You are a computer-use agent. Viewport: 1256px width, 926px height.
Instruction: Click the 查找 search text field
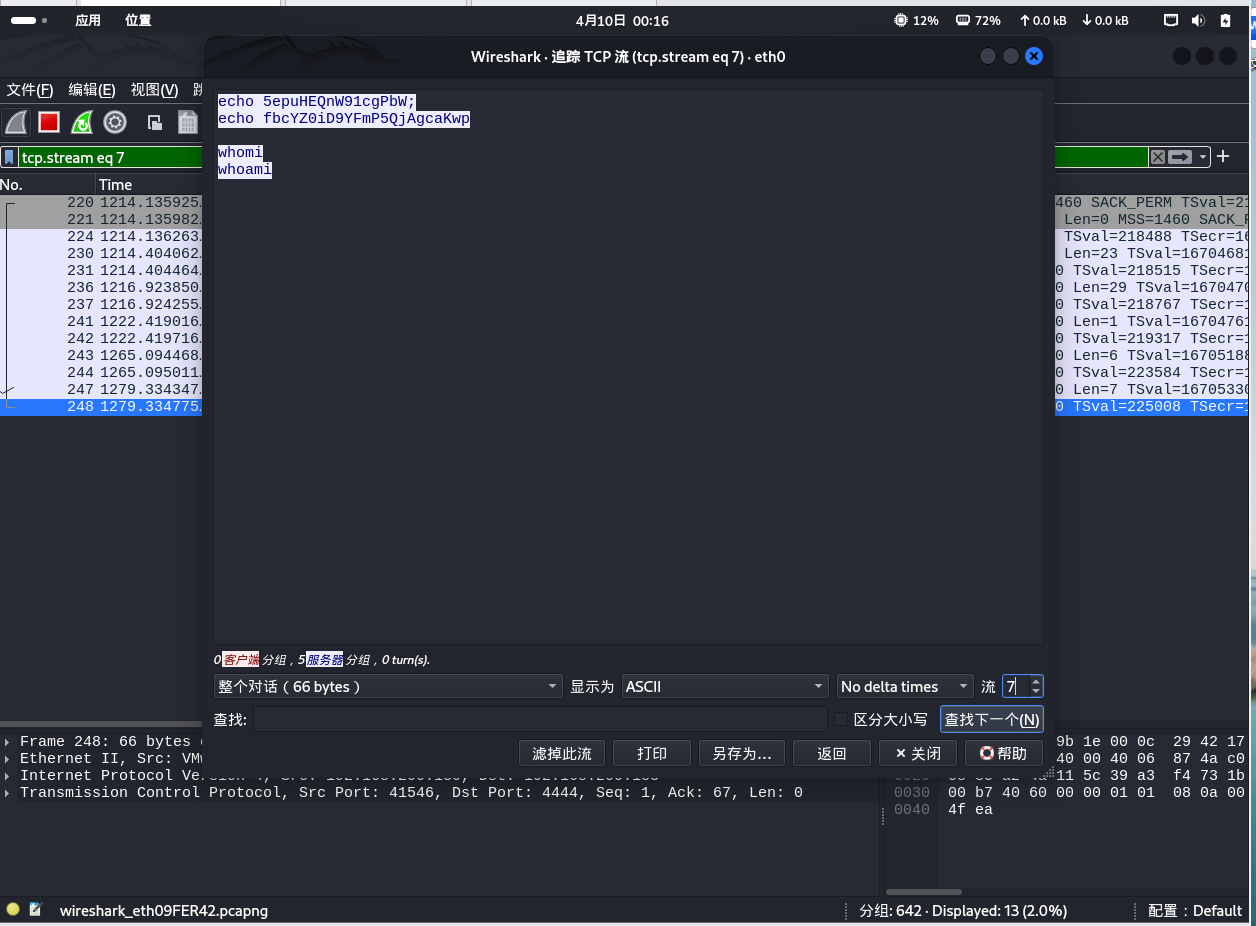(540, 719)
